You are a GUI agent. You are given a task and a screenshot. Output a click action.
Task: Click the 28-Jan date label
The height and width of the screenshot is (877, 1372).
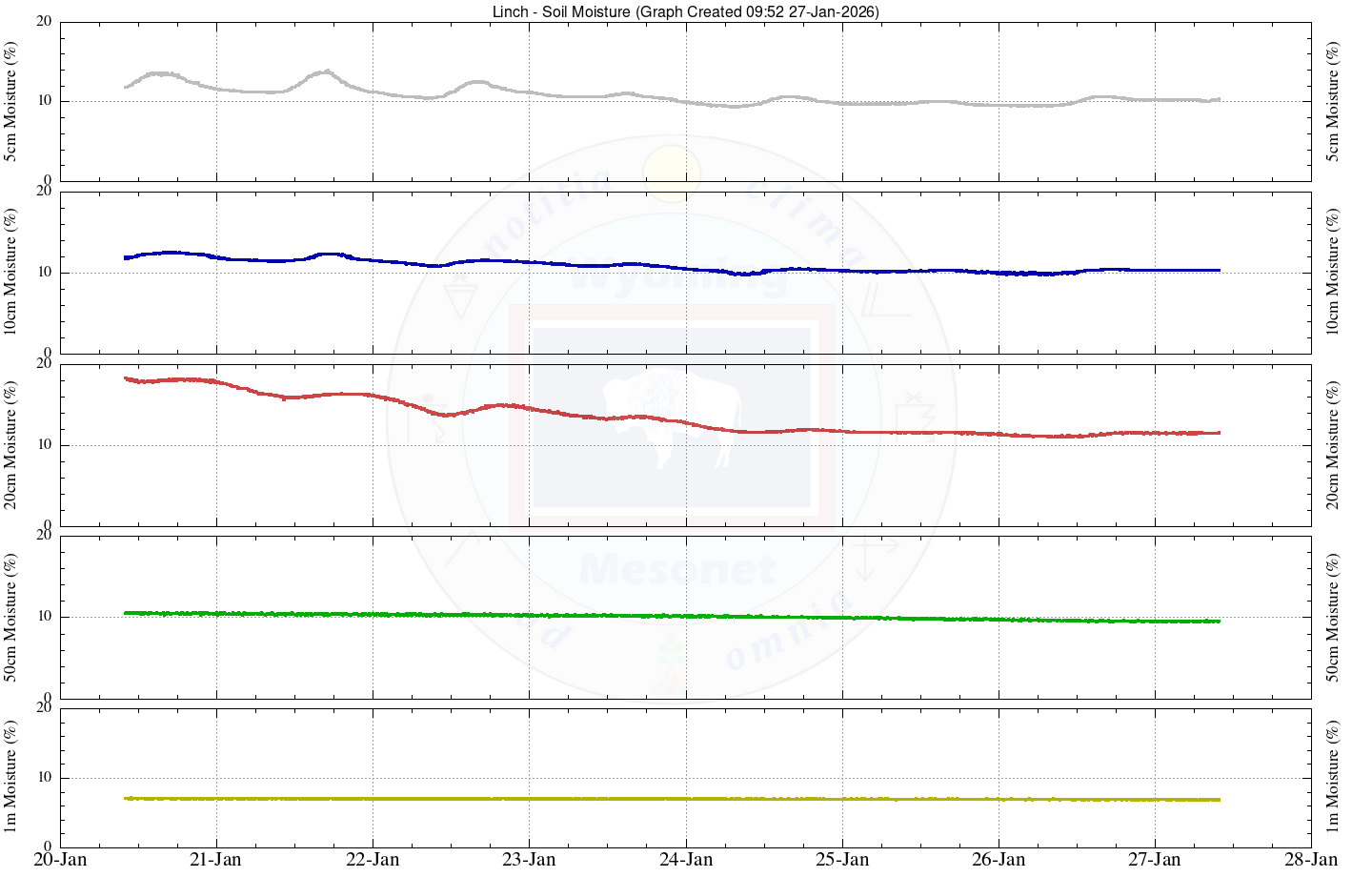click(x=1311, y=860)
